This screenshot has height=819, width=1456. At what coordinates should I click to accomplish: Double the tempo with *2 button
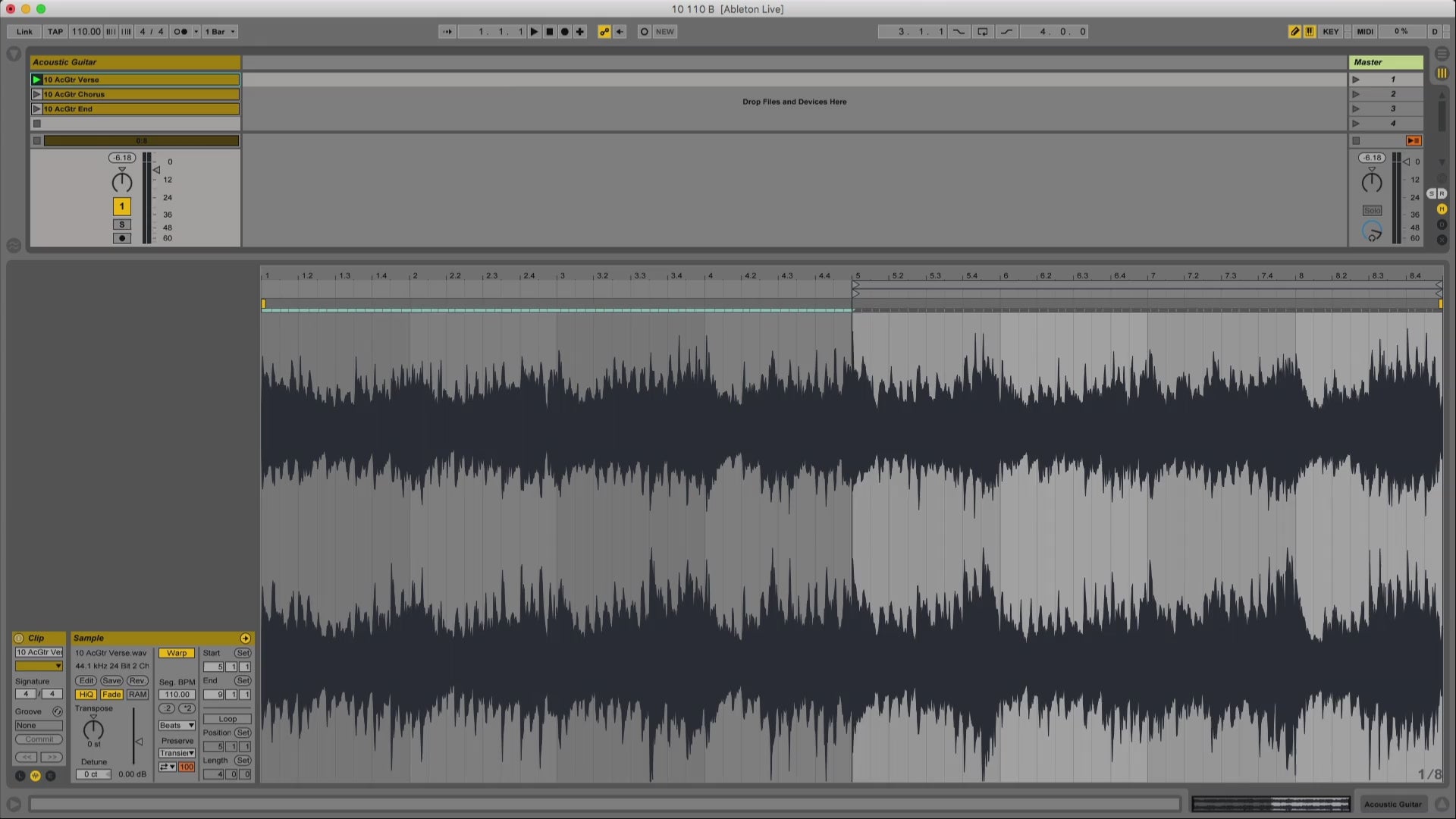pos(187,709)
